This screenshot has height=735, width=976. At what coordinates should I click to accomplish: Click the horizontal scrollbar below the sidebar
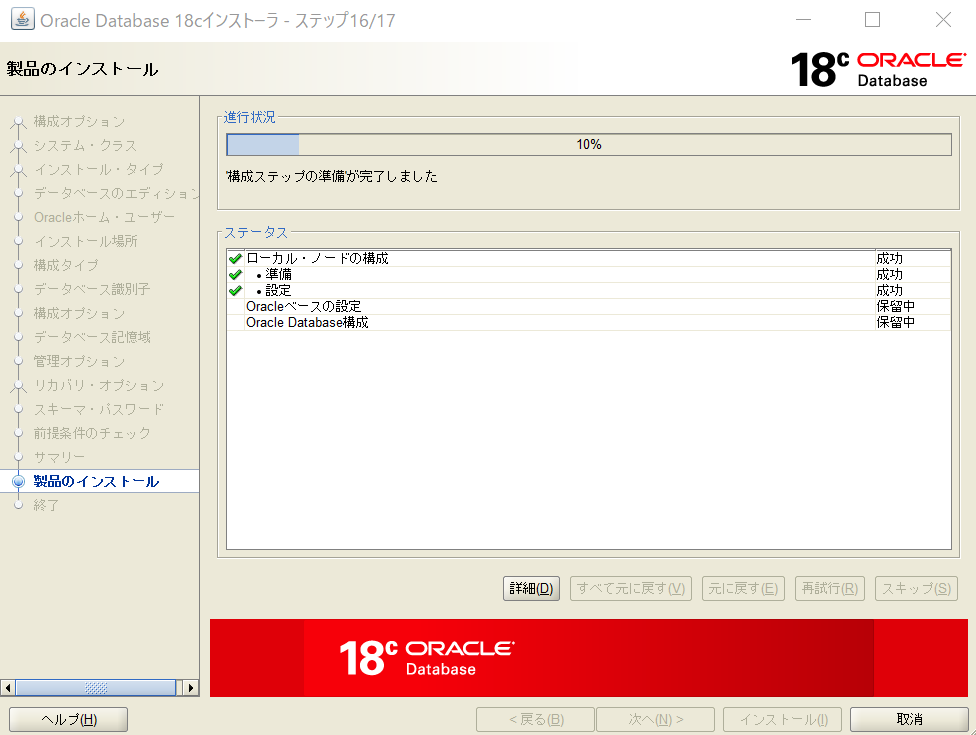point(95,687)
